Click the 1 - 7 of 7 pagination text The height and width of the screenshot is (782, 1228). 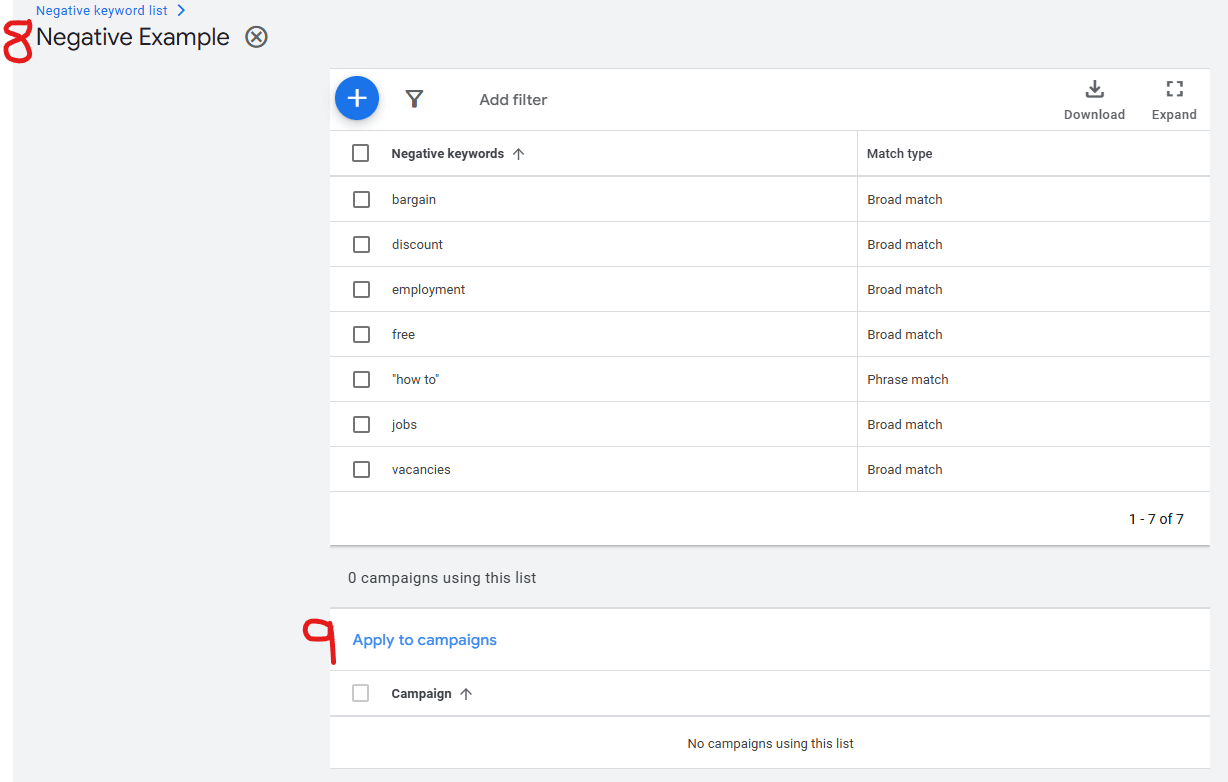[1156, 519]
